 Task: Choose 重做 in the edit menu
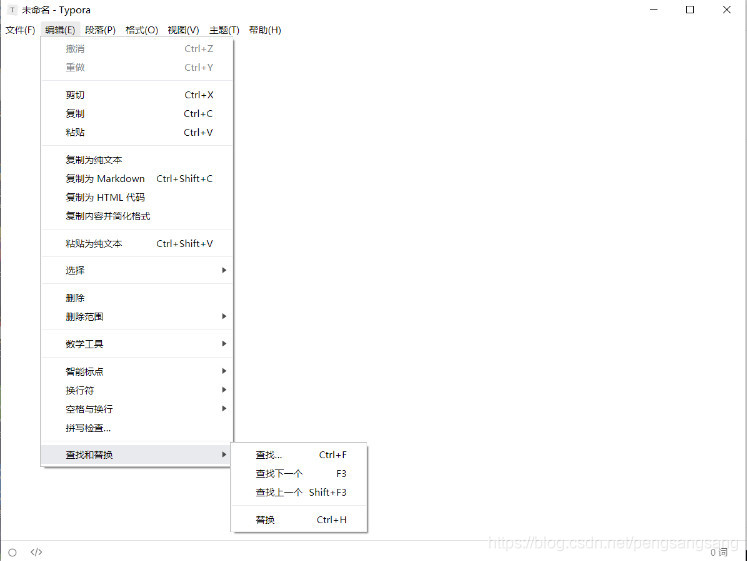[x=137, y=68]
